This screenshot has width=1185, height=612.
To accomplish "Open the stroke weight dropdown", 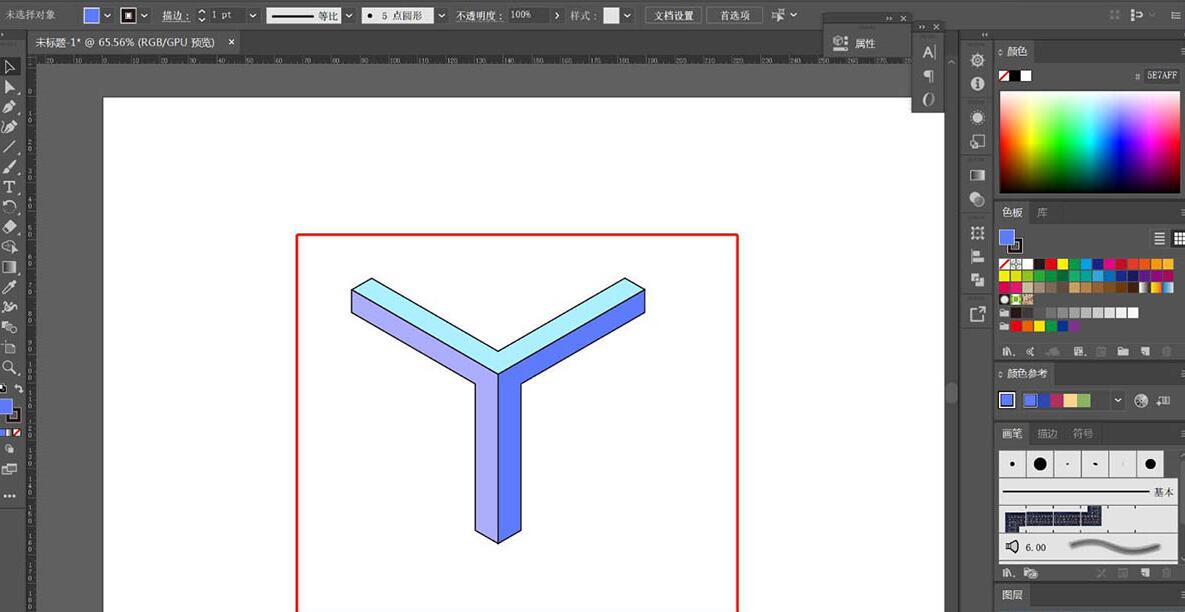I will click(x=251, y=16).
